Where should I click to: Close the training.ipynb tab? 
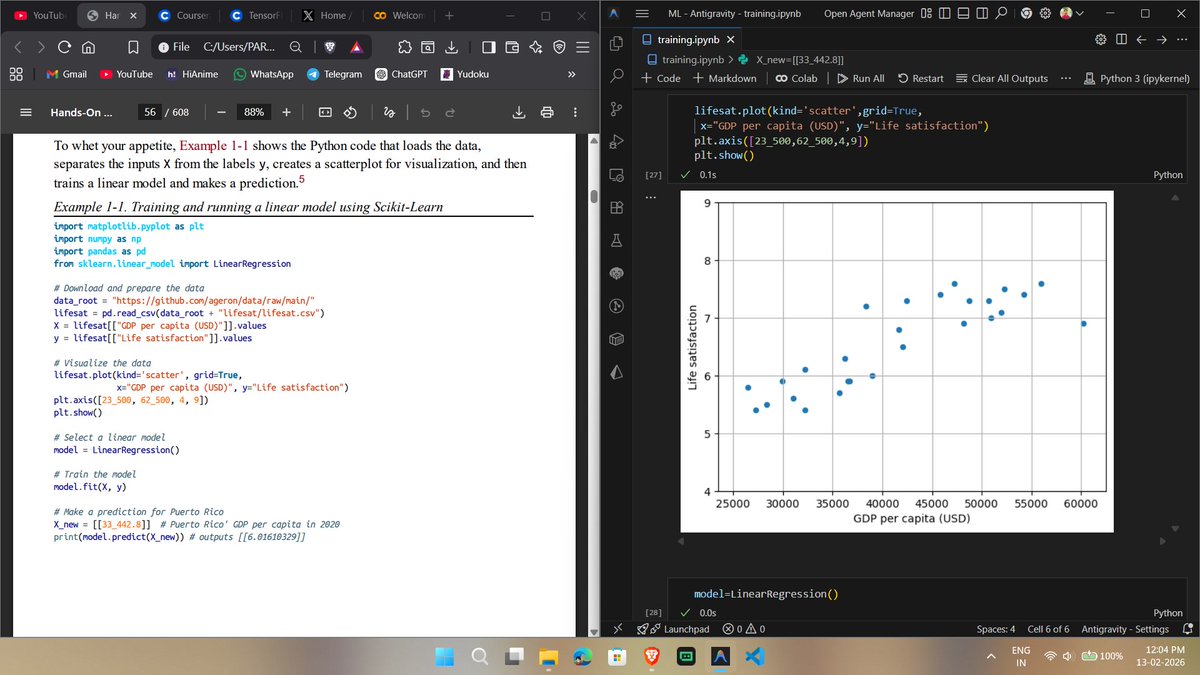pos(730,40)
